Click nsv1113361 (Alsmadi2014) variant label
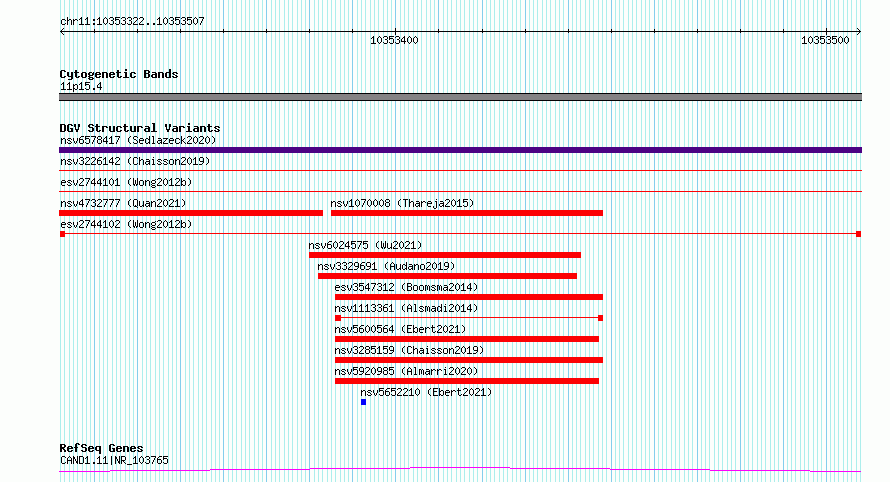Image resolution: width=890 pixels, height=482 pixels. click(x=406, y=308)
